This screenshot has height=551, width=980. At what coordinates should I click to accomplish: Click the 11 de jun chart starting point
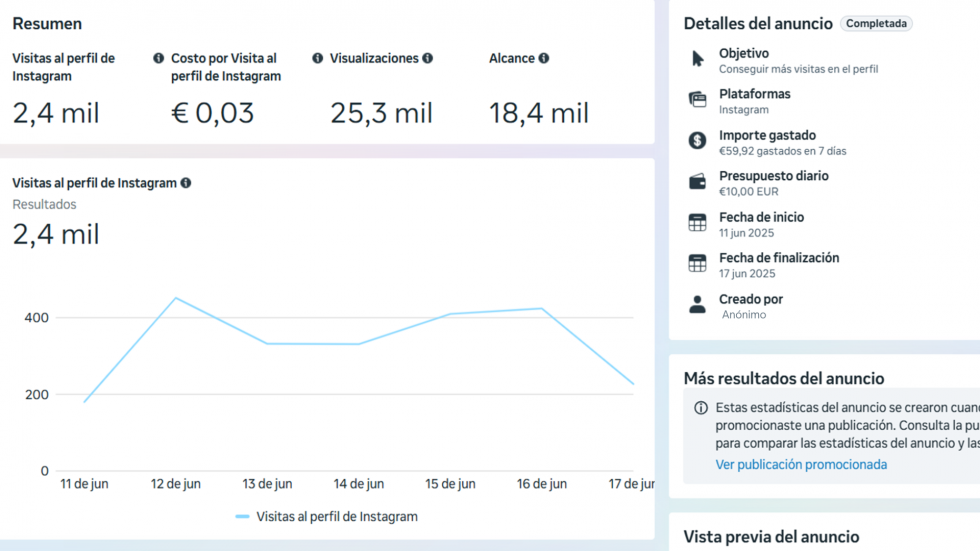coord(84,402)
